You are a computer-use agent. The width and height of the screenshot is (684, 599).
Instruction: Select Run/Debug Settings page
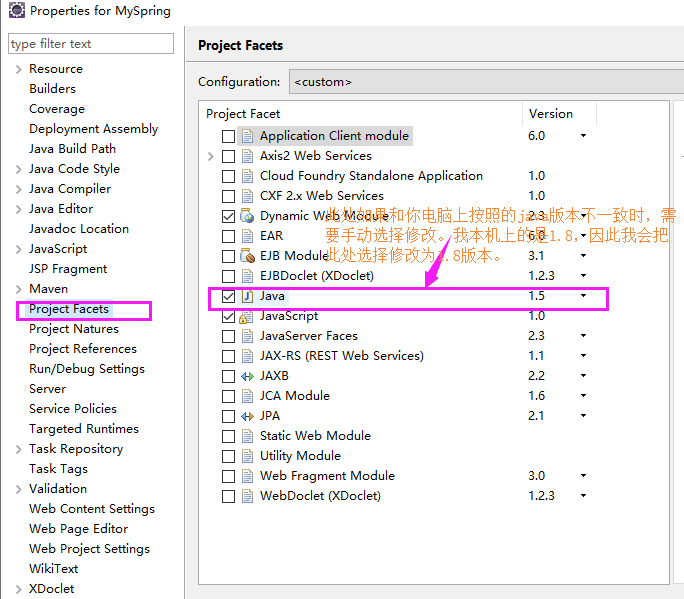click(x=87, y=369)
